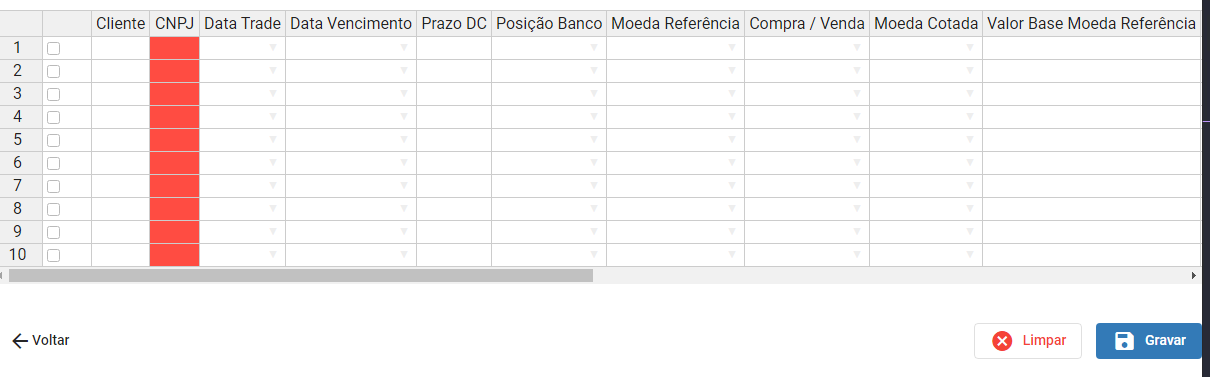Tick the checkbox in row 1
Screen dimensions: 1210x377
[54, 48]
